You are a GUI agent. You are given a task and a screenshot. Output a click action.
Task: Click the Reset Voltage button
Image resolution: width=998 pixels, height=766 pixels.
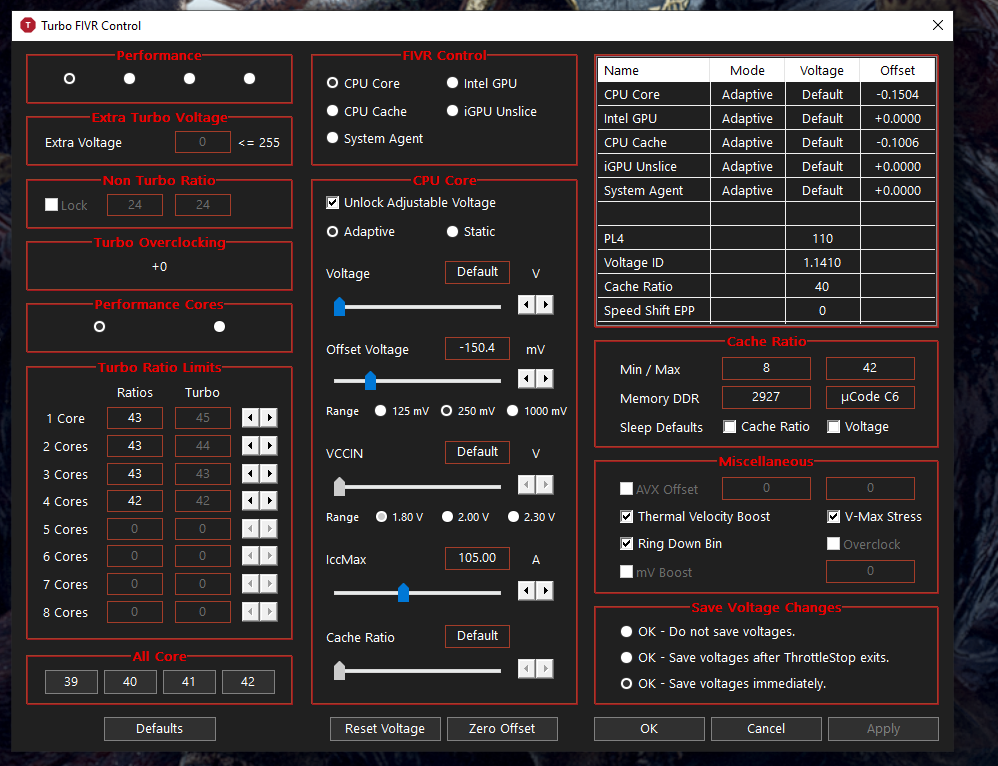click(385, 728)
